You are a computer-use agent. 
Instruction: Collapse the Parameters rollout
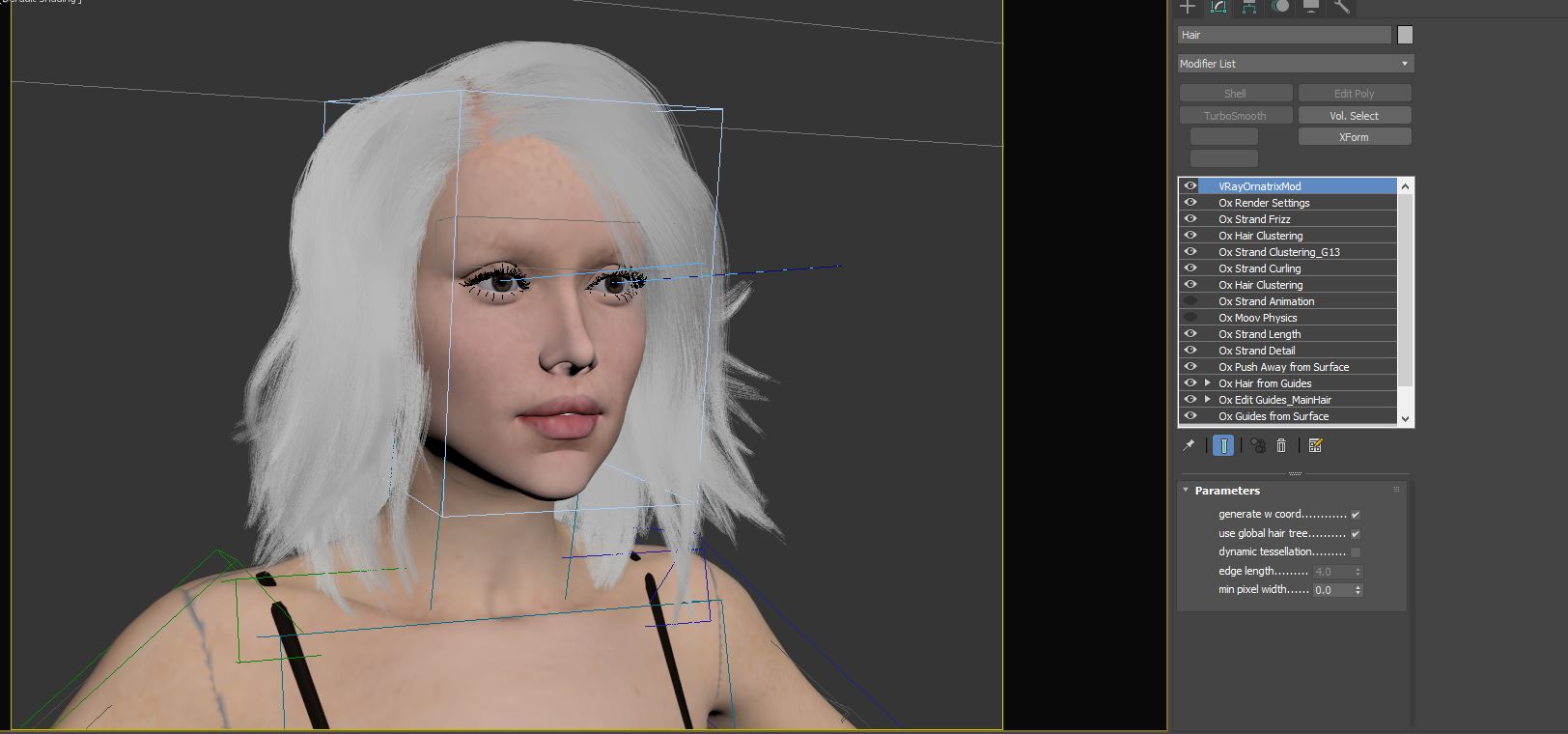pos(1186,491)
